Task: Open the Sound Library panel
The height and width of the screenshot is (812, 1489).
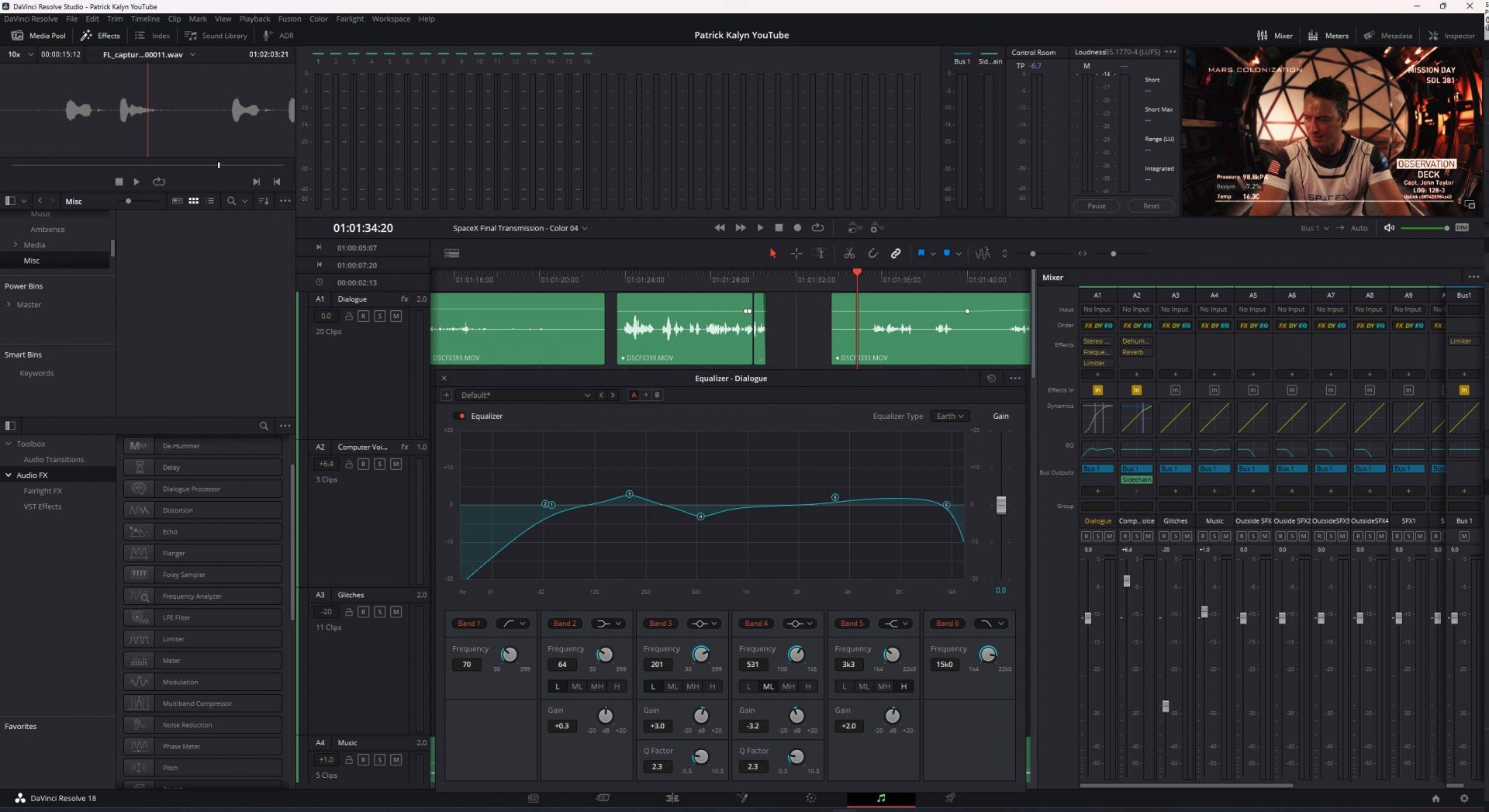Action: click(216, 36)
